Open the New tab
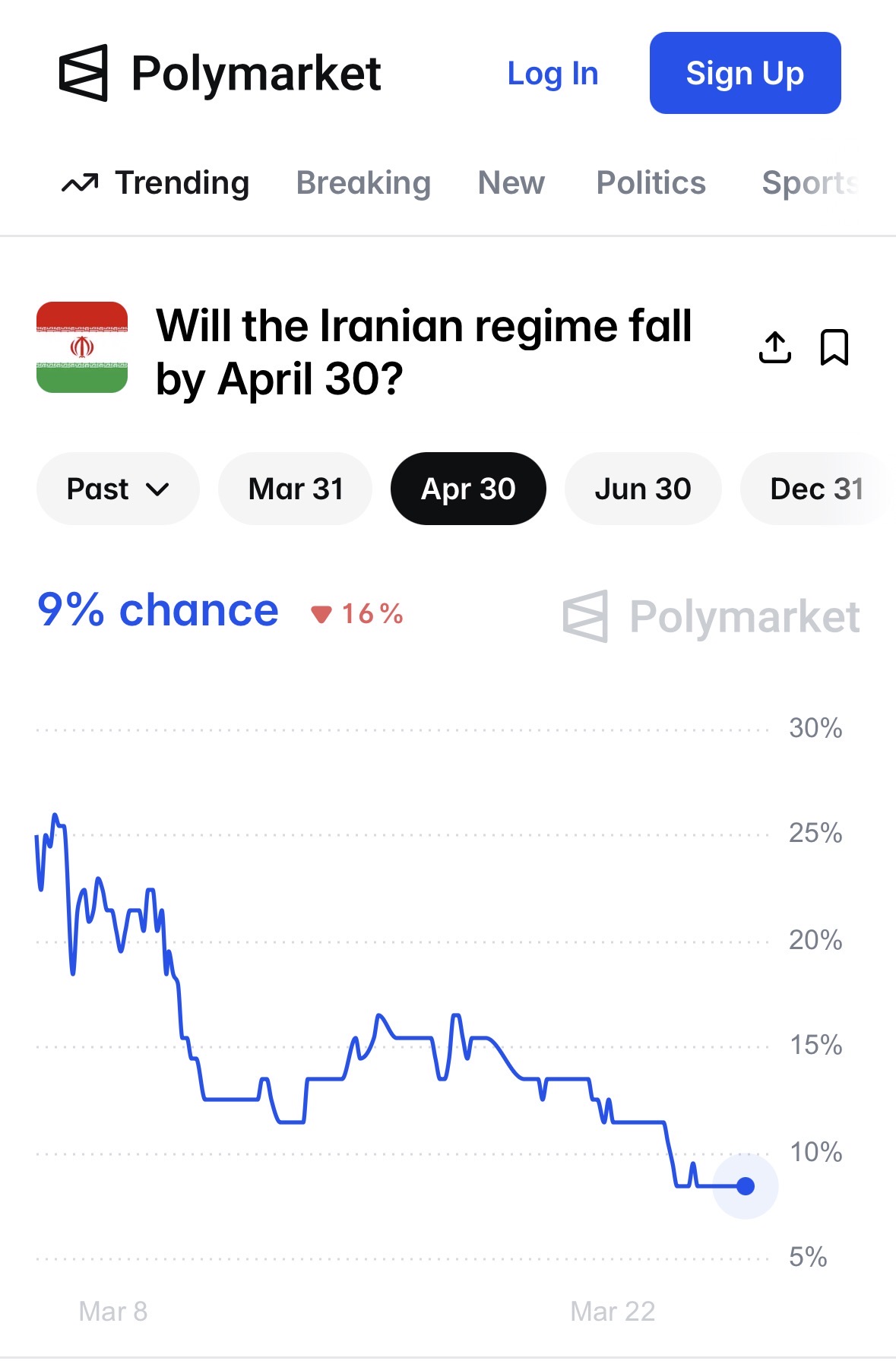The image size is (896, 1361). coord(511,183)
